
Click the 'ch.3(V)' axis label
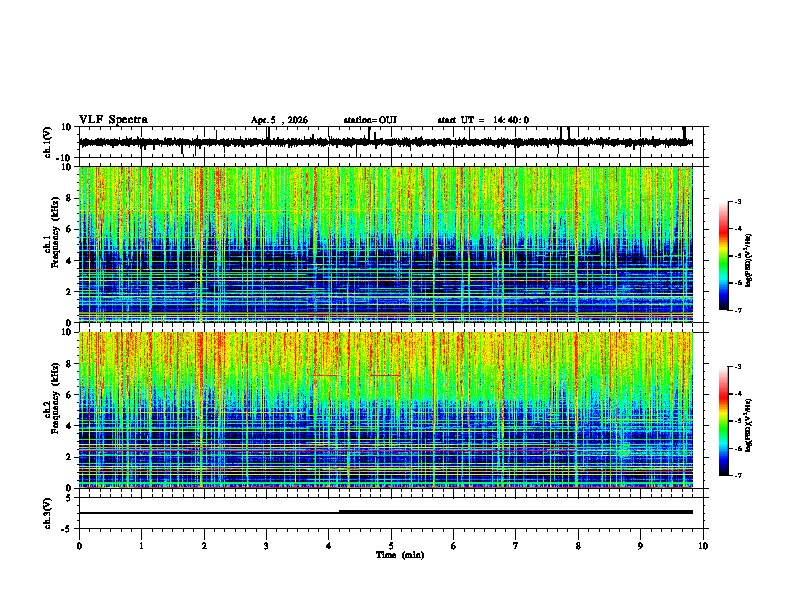tap(48, 513)
